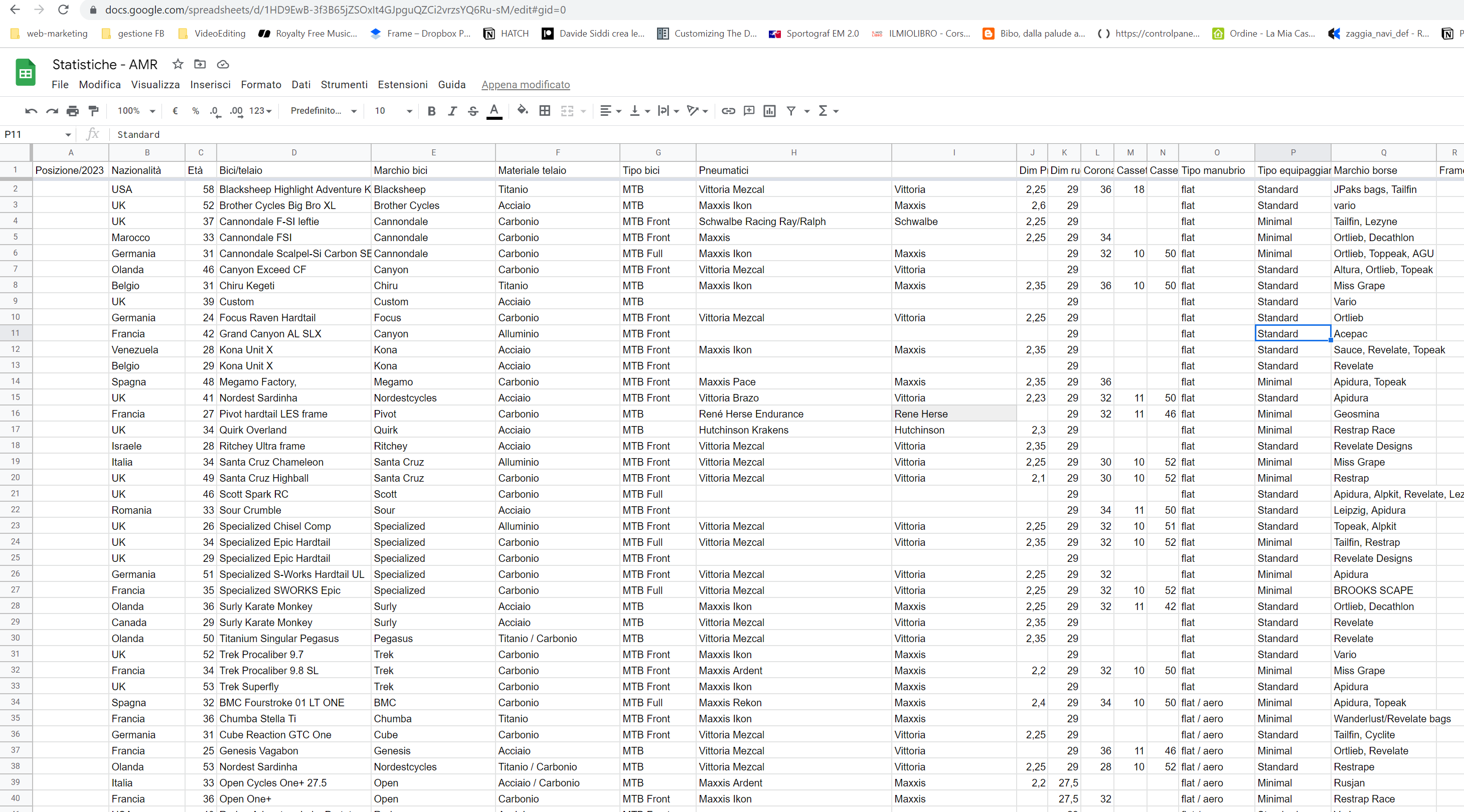1464x812 pixels.
Task: Open the Visualizza menu
Action: pyautogui.click(x=155, y=85)
